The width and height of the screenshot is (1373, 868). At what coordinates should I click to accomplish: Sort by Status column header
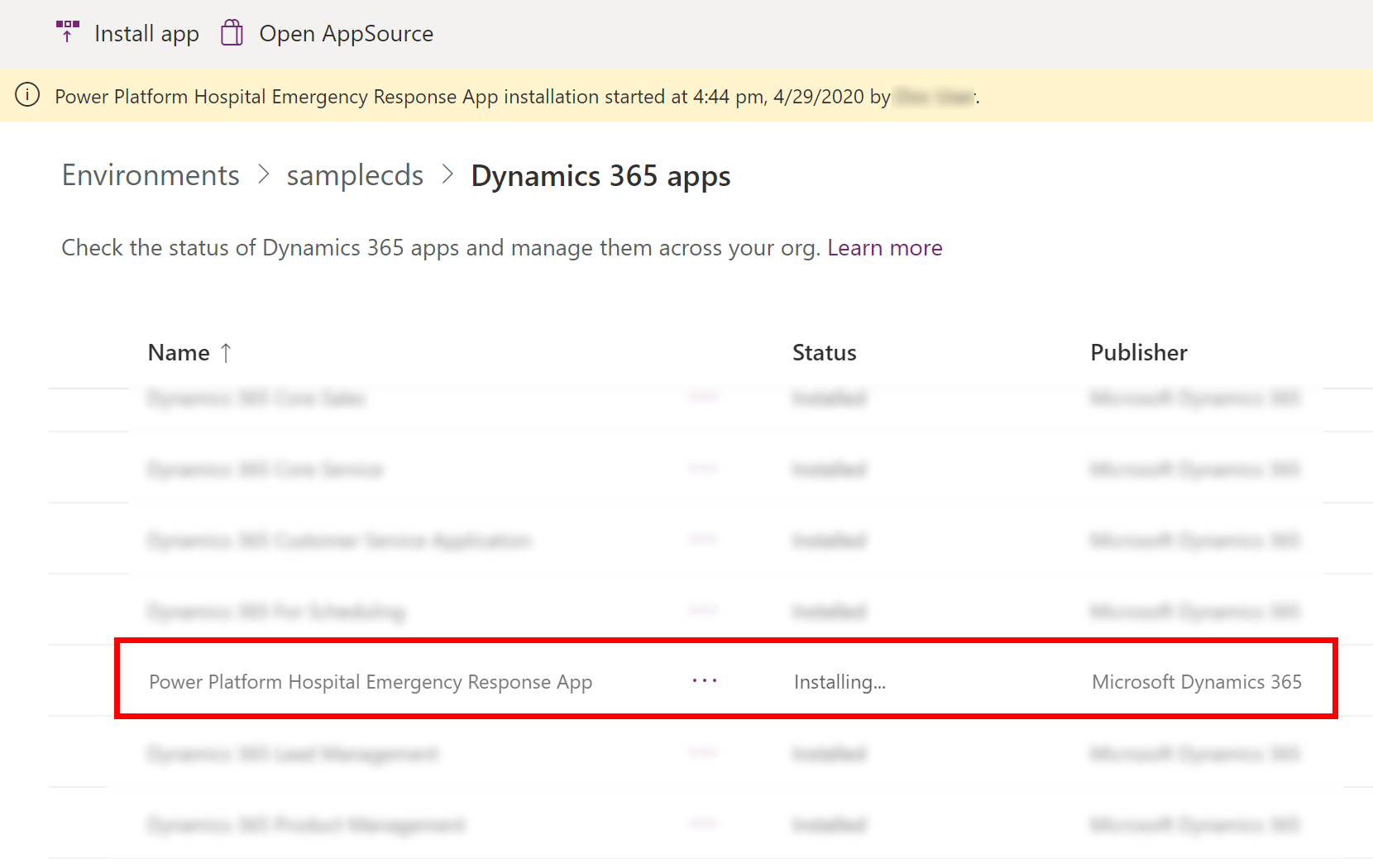point(825,353)
